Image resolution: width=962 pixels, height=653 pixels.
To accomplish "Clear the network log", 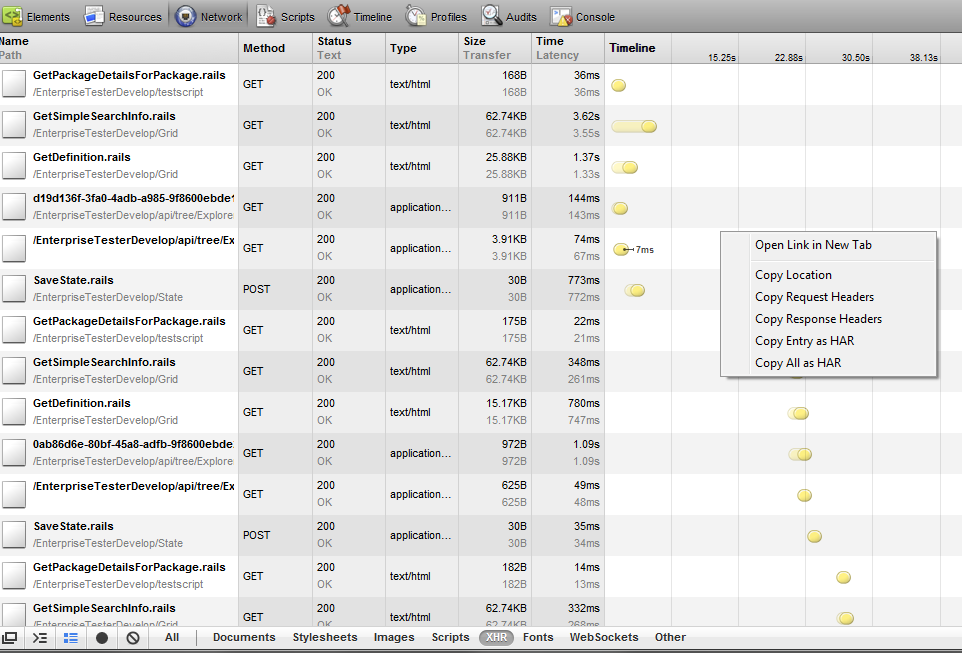I will (132, 637).
